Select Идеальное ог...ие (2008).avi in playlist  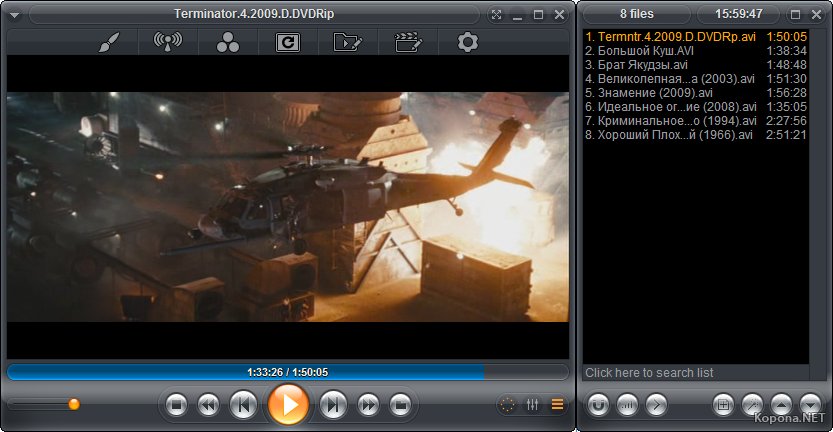(696, 107)
